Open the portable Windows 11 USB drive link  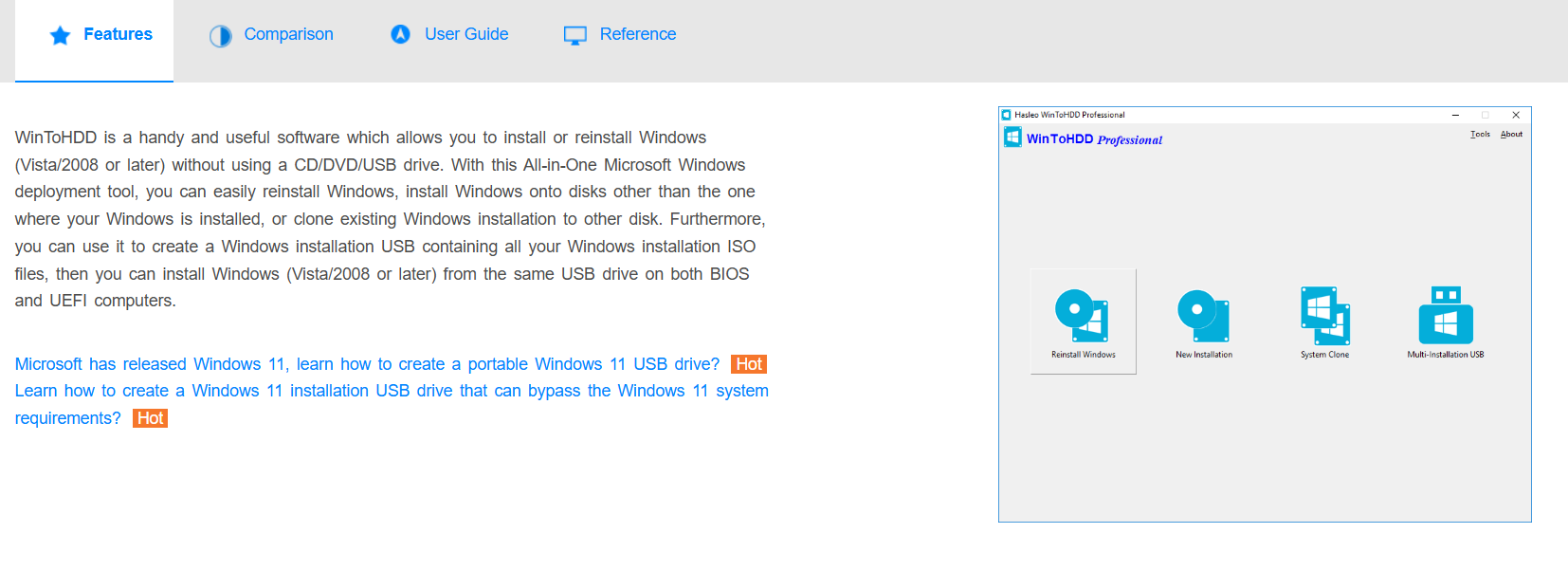point(367,364)
